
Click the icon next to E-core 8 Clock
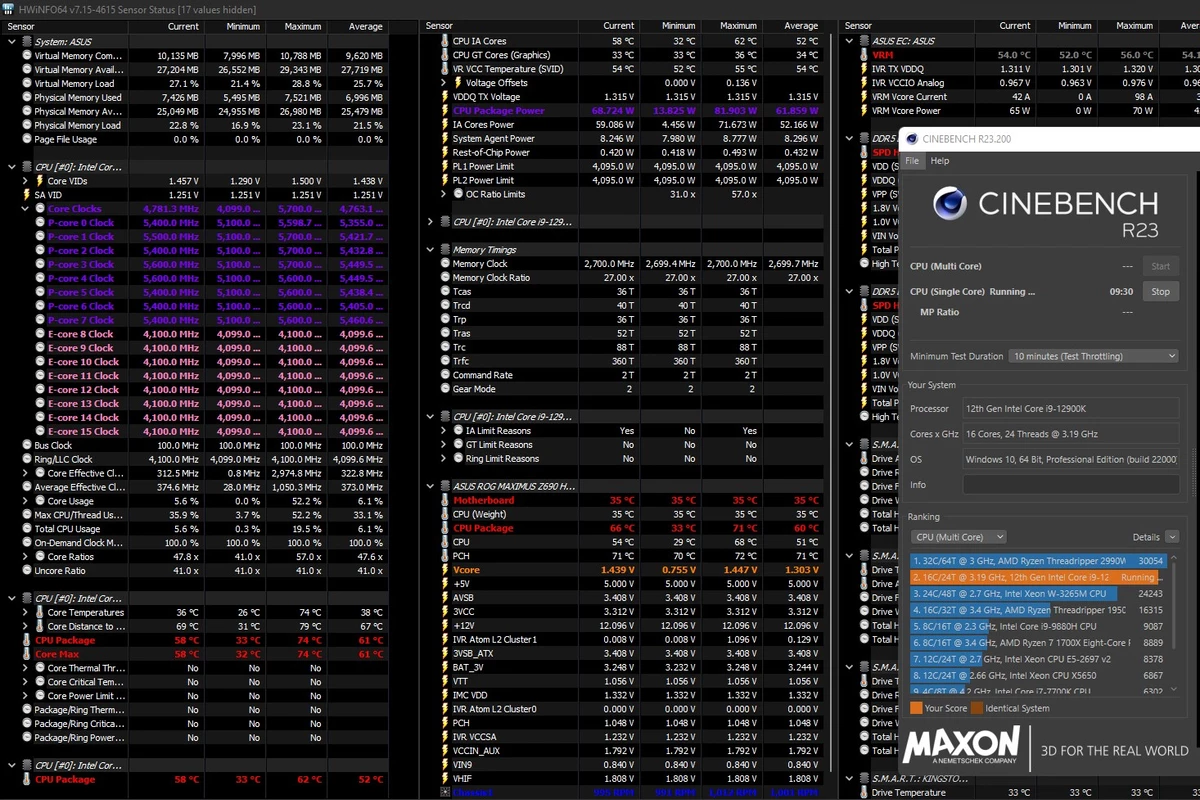point(39,334)
